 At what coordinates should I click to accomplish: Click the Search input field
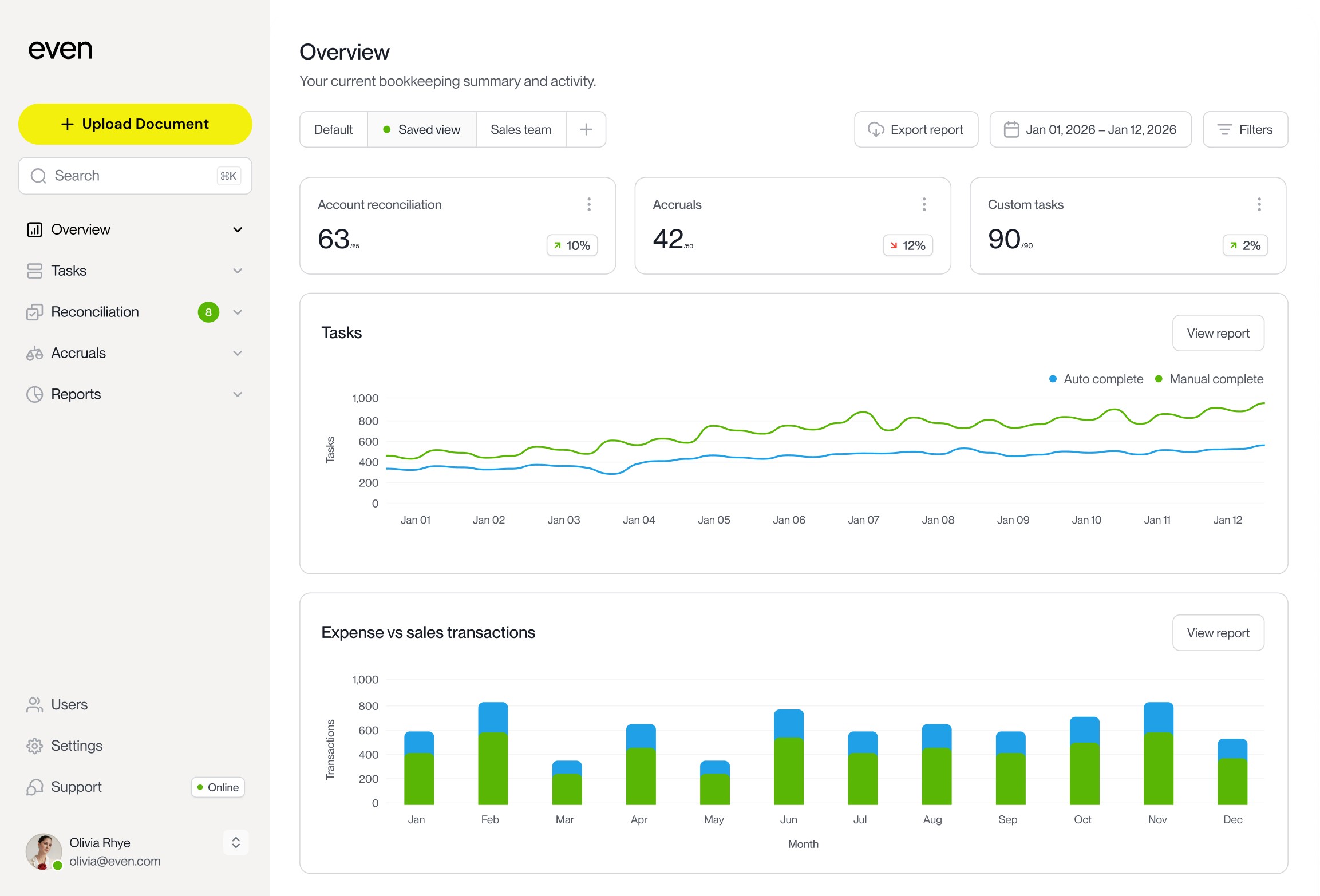click(135, 176)
